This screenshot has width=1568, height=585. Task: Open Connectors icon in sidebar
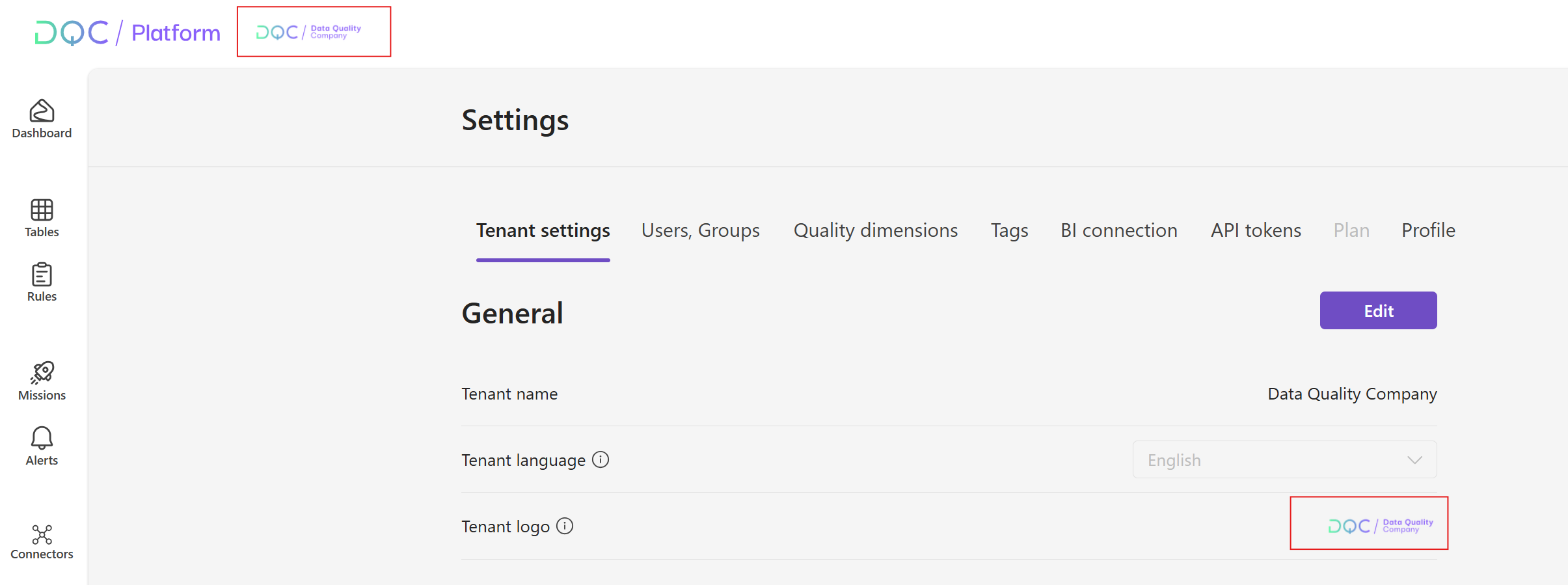[42, 535]
